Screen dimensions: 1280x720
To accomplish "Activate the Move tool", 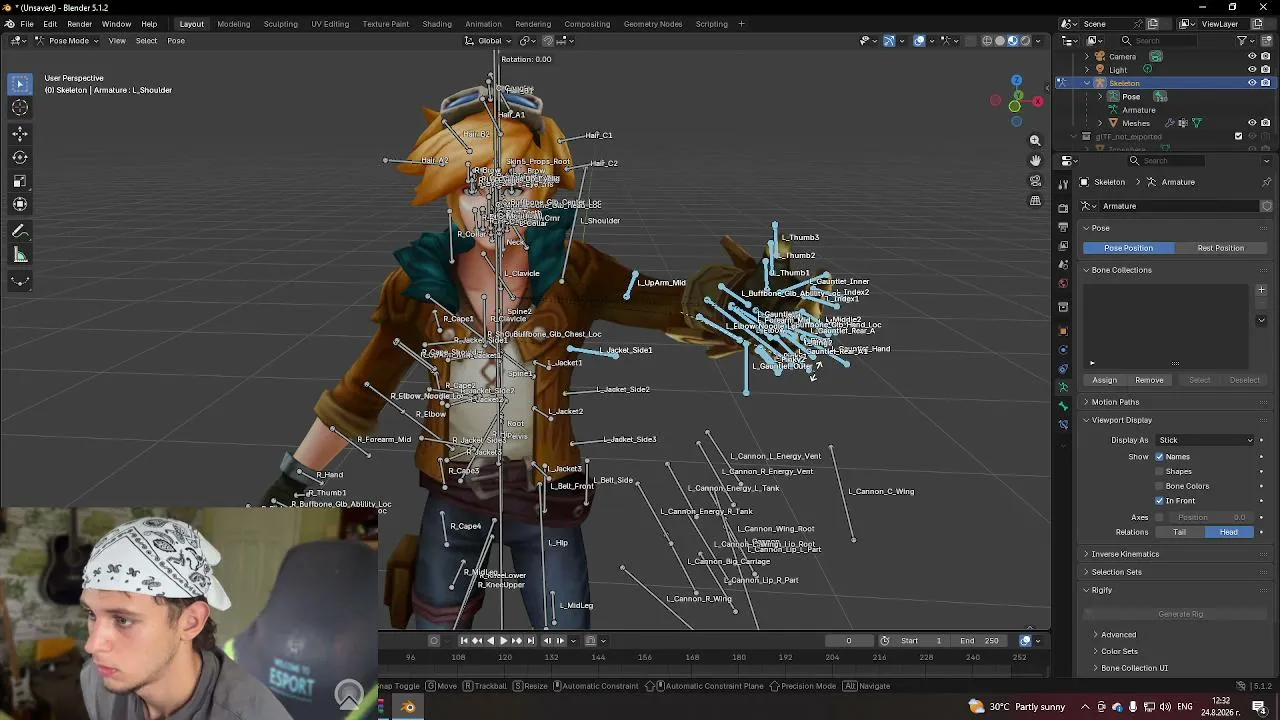I will 20,134.
